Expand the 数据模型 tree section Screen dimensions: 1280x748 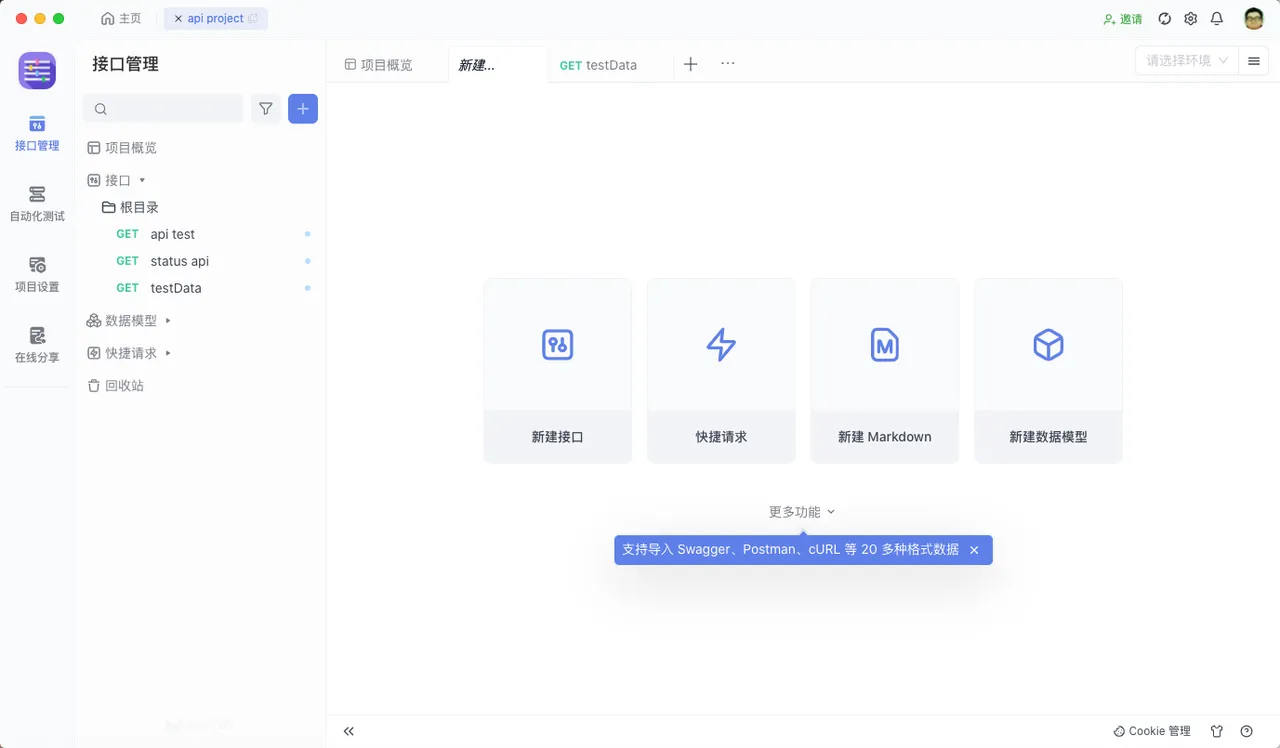(x=168, y=321)
